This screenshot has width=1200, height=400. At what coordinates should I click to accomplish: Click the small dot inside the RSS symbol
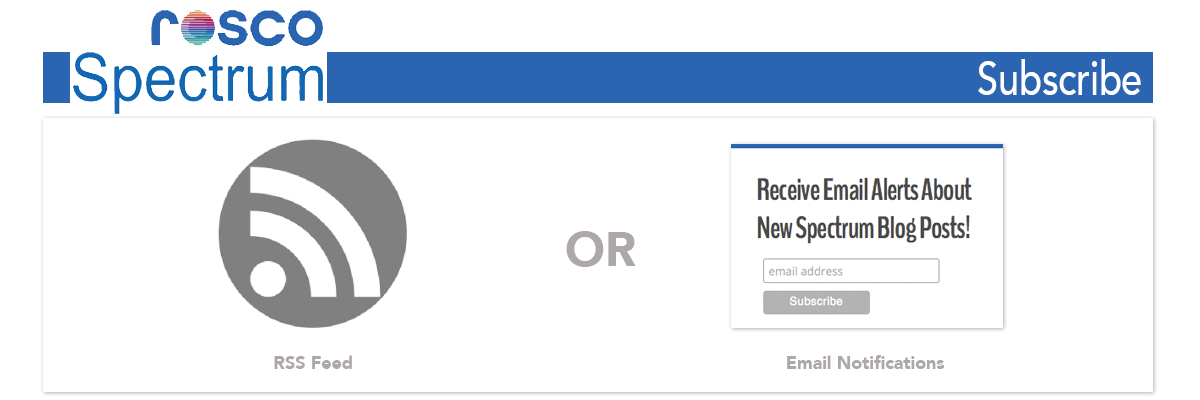(269, 279)
